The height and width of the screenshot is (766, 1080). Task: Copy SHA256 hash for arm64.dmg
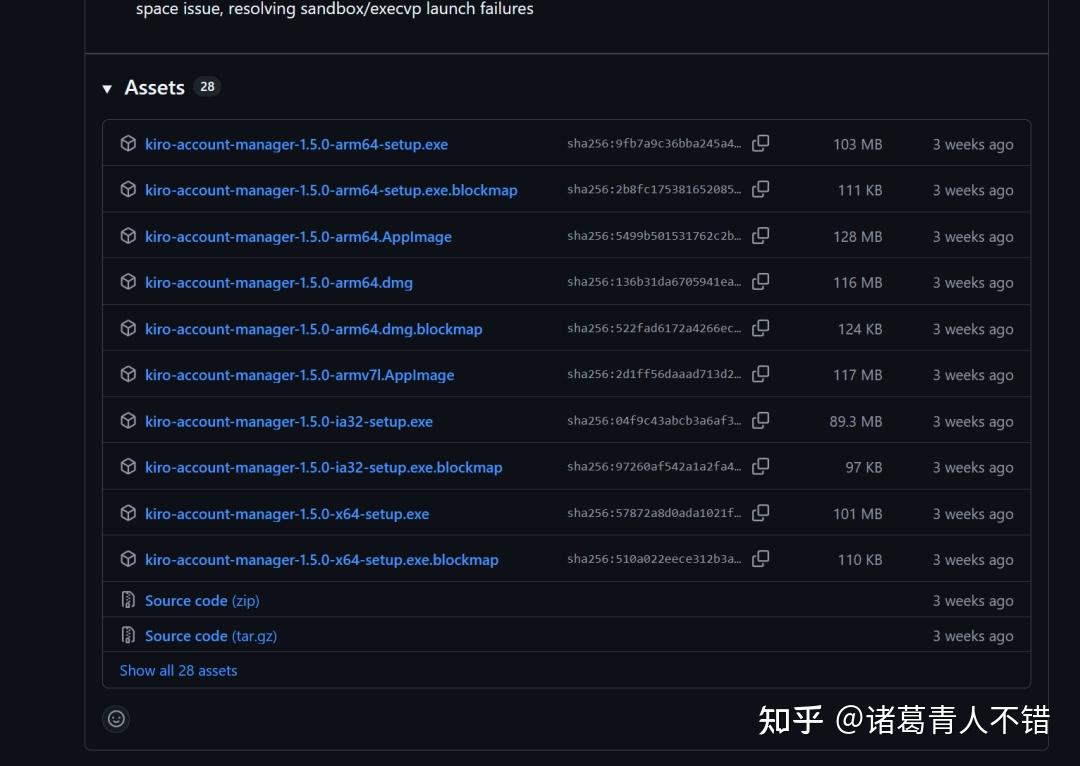[x=760, y=283]
